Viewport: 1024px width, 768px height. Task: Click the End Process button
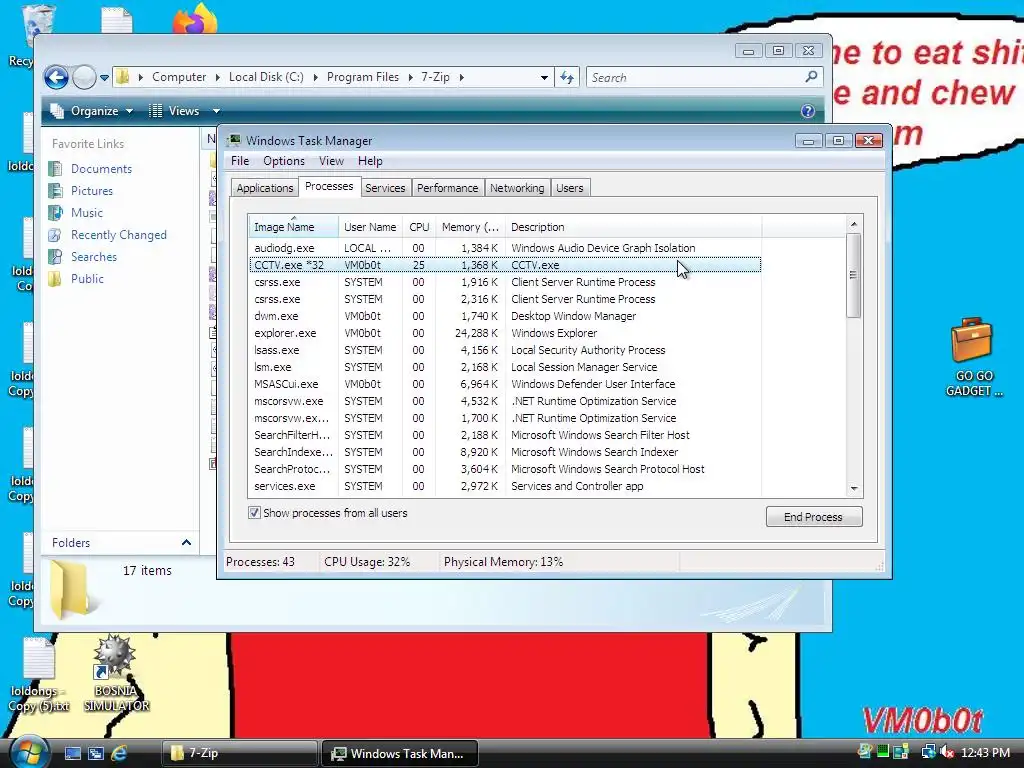814,517
